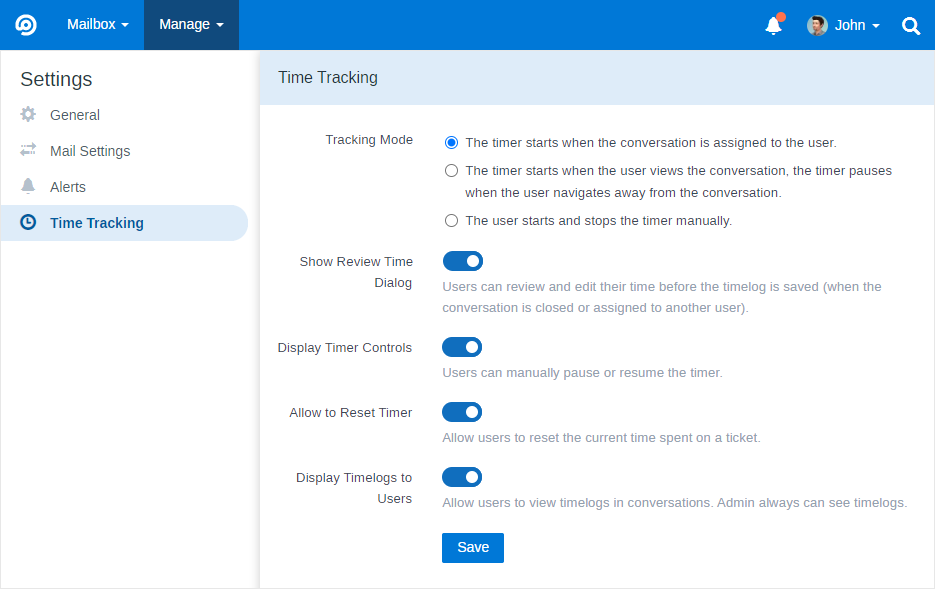Click the notification bell icon
The image size is (935, 589).
click(x=773, y=26)
